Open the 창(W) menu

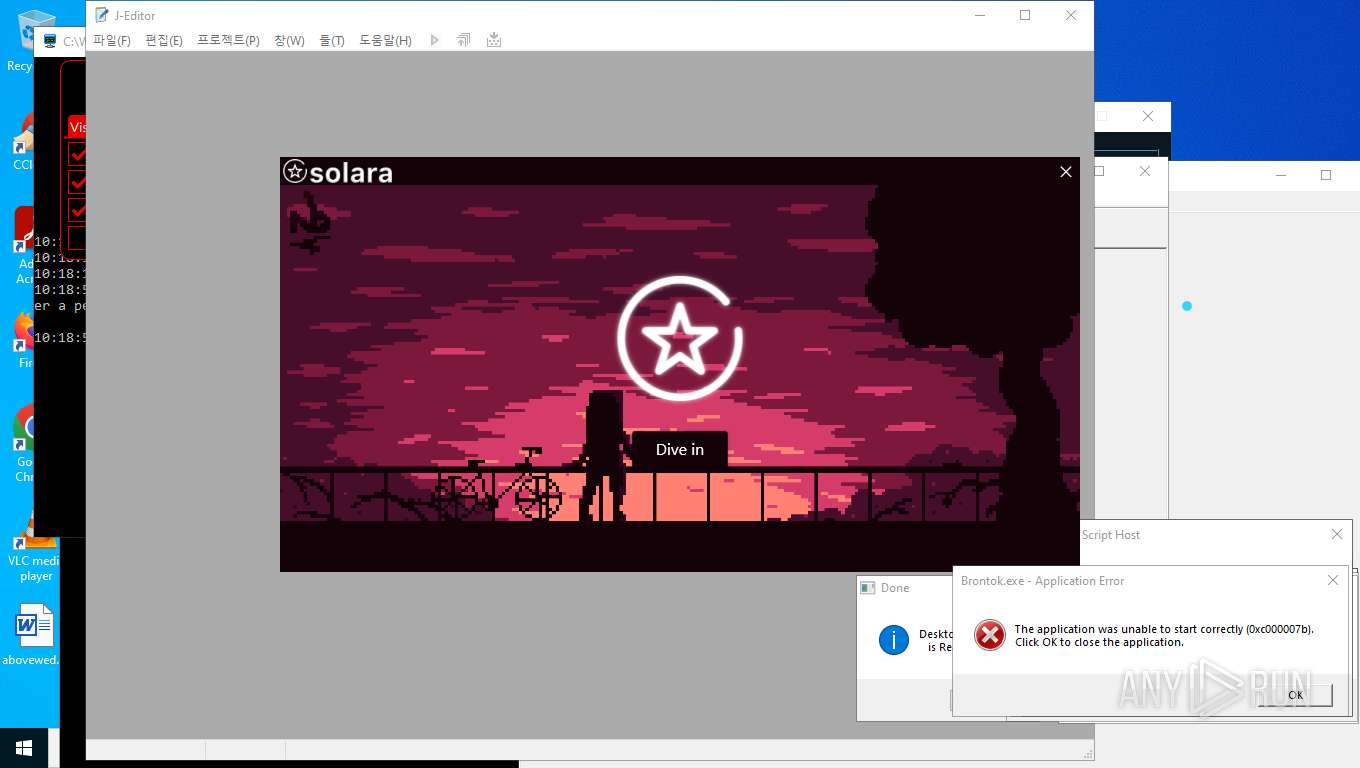point(289,40)
